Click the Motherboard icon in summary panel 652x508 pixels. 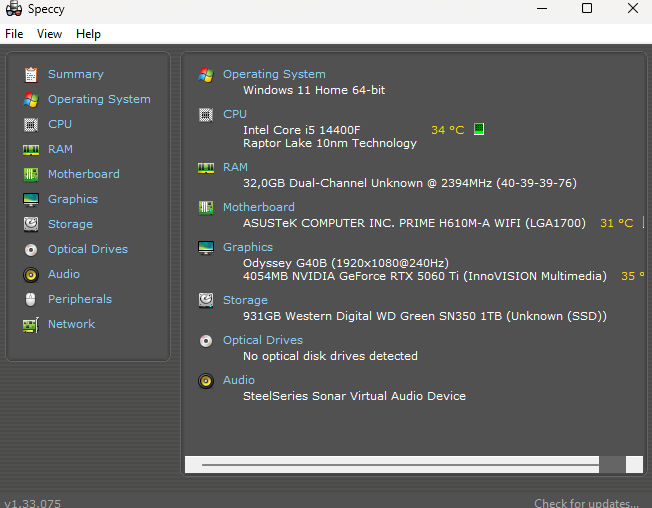206,207
